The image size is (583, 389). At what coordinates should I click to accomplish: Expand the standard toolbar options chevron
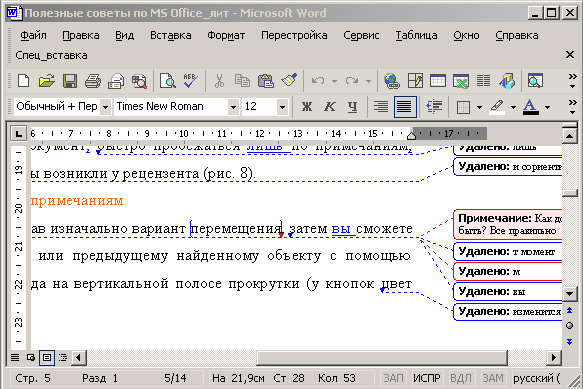coord(572,81)
